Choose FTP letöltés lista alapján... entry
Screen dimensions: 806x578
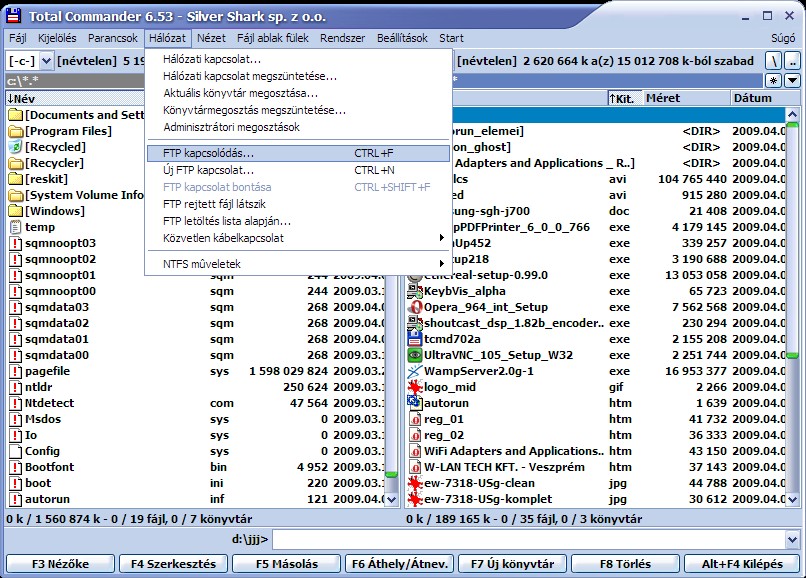[298, 221]
